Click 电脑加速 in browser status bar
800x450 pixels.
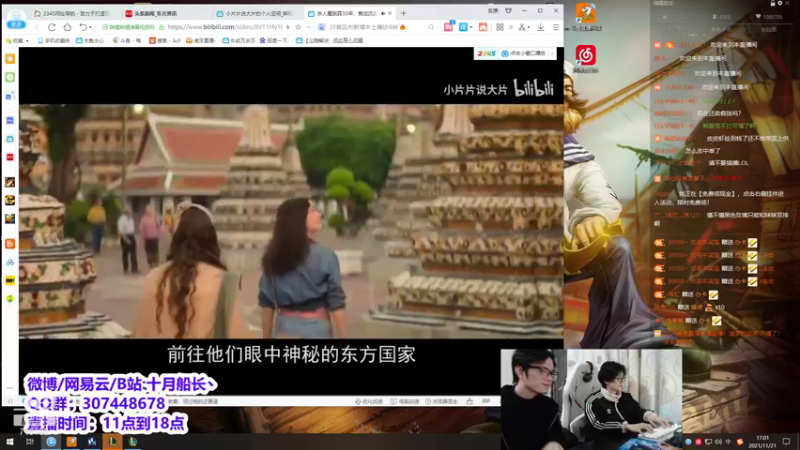(x=405, y=402)
